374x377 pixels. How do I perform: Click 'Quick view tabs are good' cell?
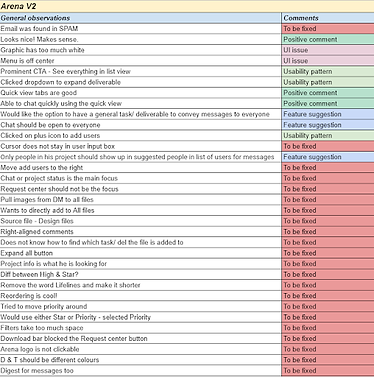[x=140, y=93]
